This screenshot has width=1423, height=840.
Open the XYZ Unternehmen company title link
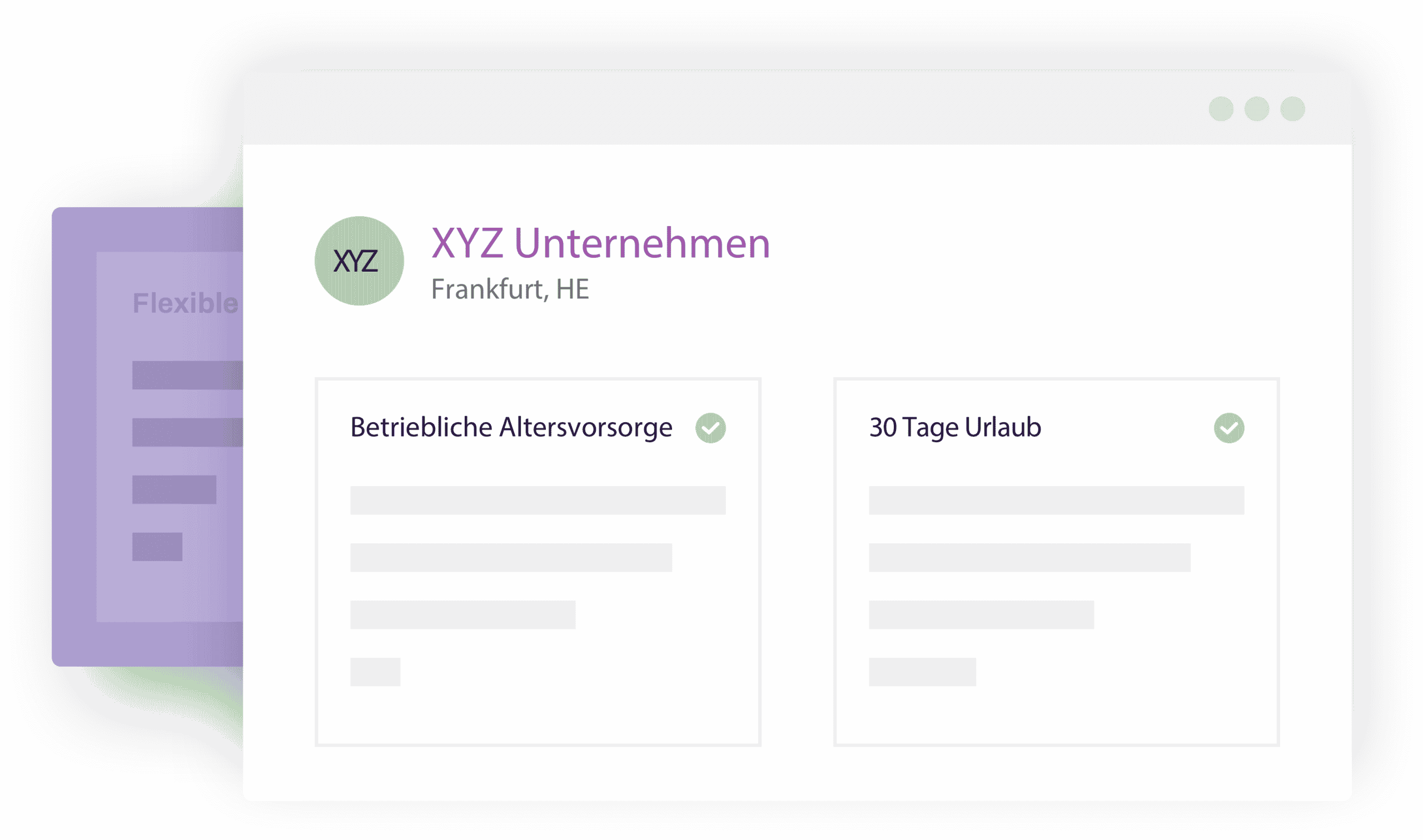[x=600, y=243]
